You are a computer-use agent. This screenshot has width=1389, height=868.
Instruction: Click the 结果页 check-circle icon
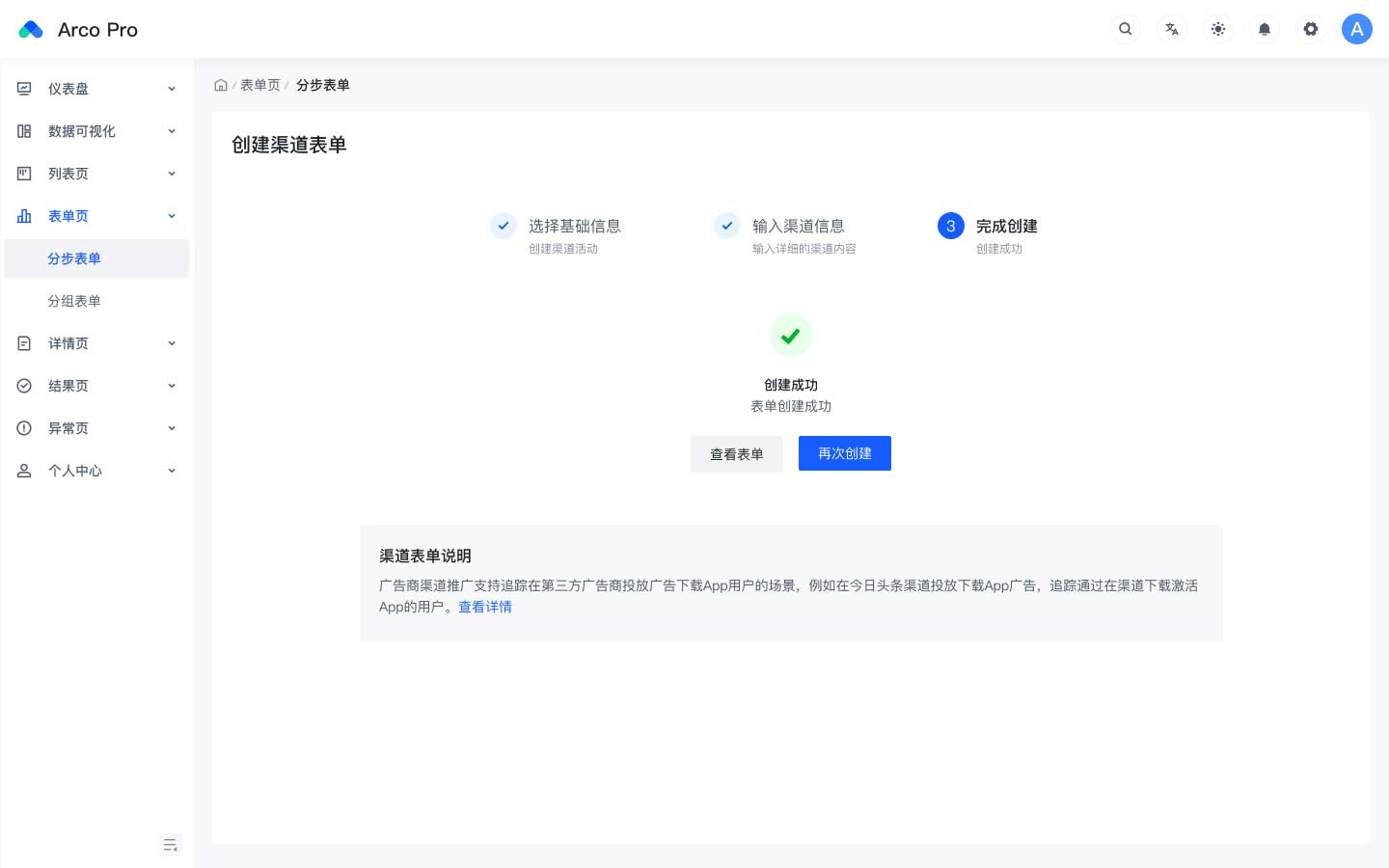pyautogui.click(x=24, y=386)
